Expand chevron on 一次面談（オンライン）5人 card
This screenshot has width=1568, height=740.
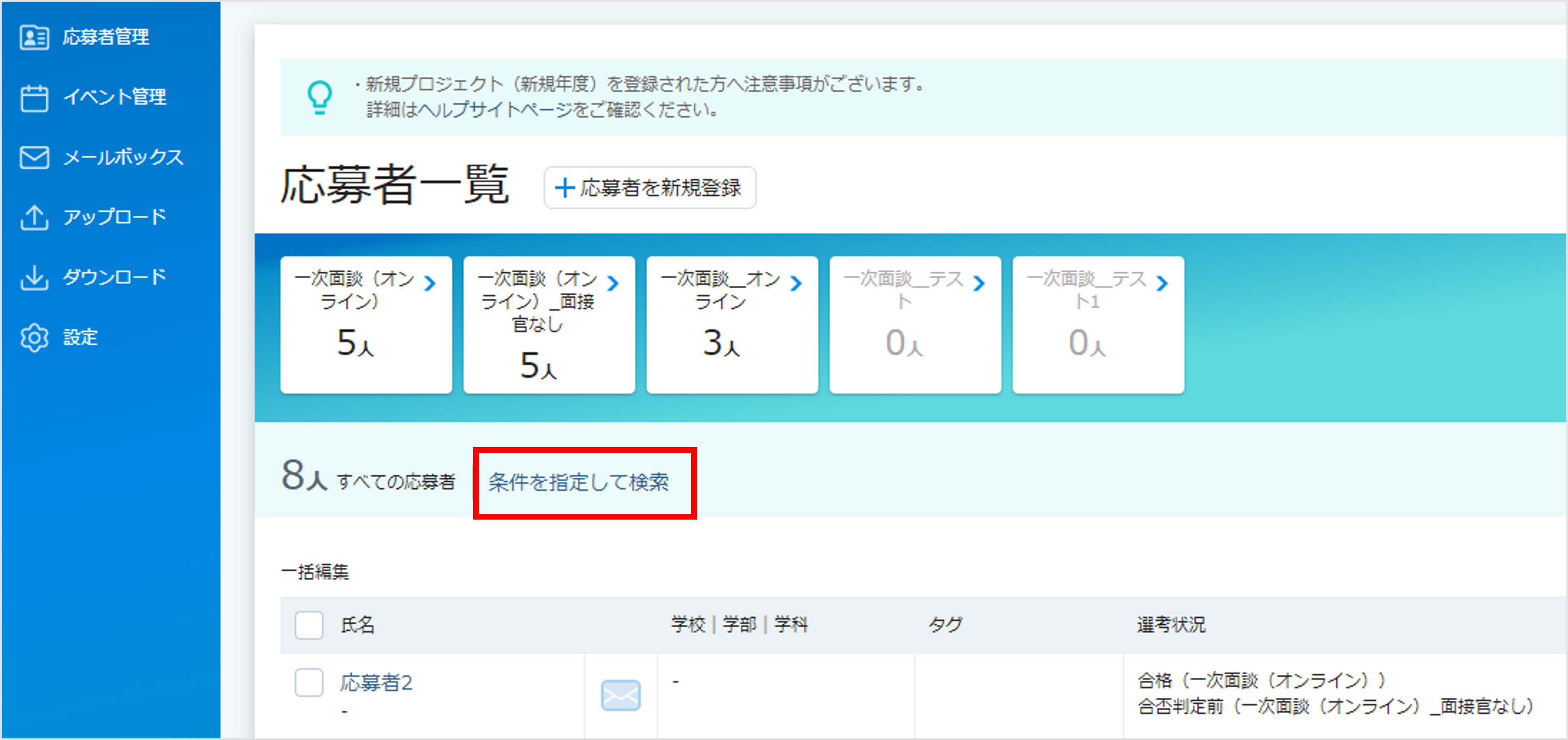(x=430, y=283)
